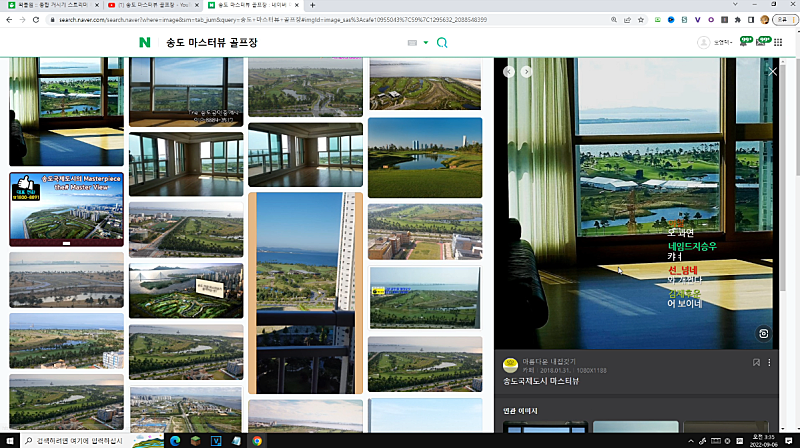
Task: Expand the search box dropdown arrow
Action: 426,43
